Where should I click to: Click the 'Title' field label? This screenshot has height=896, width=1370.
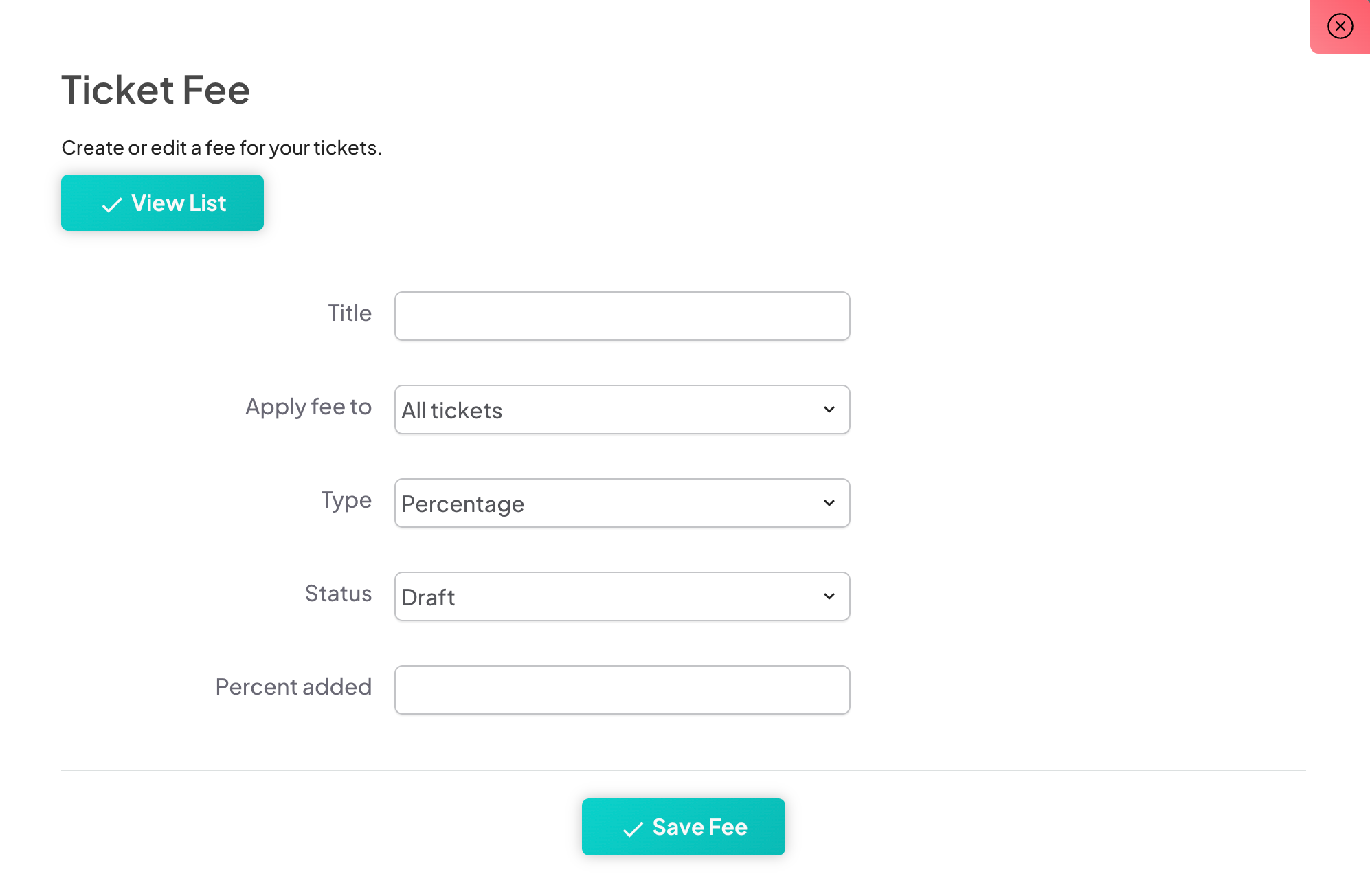coord(349,313)
